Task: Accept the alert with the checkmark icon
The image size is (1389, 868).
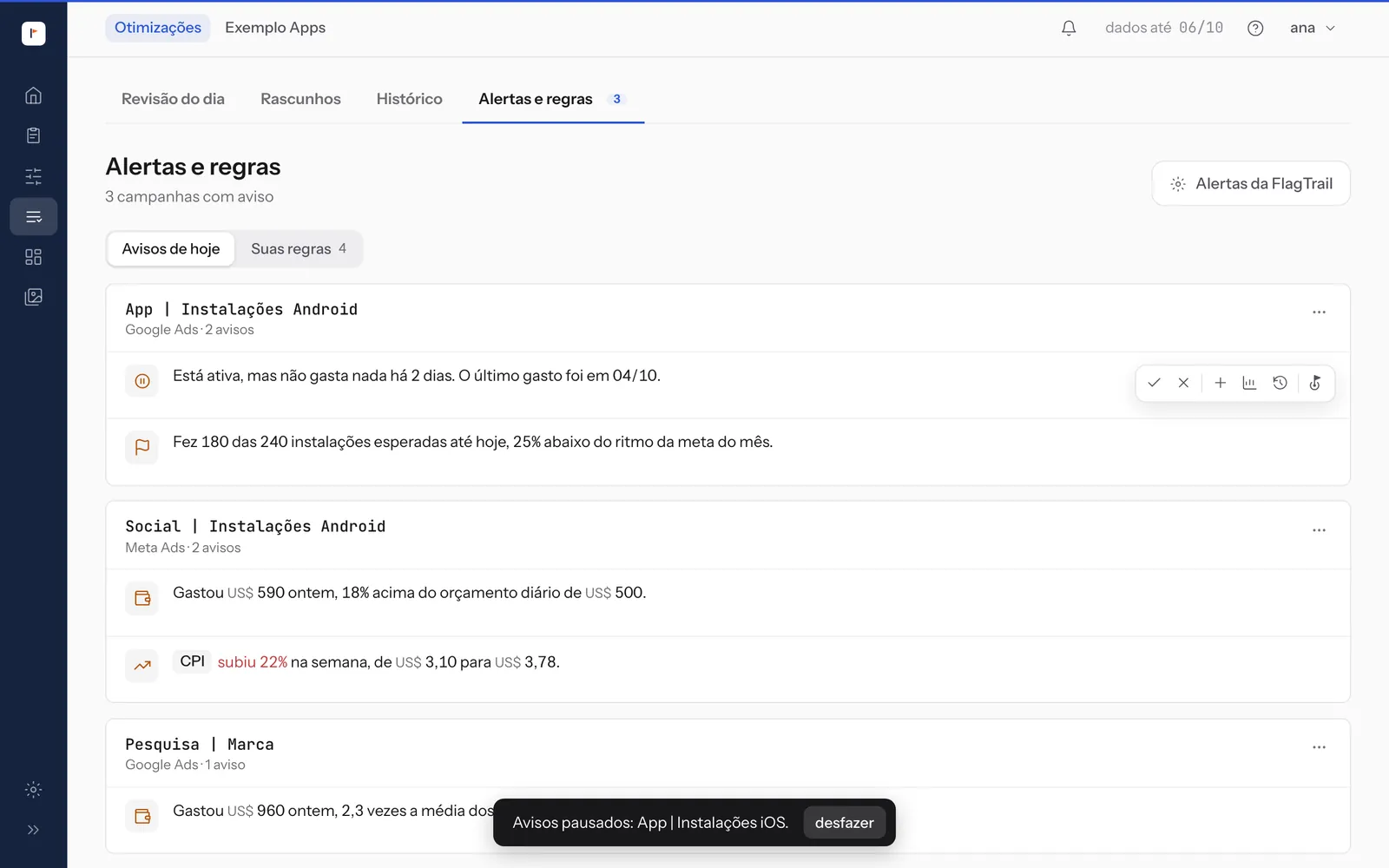Action: click(x=1154, y=383)
